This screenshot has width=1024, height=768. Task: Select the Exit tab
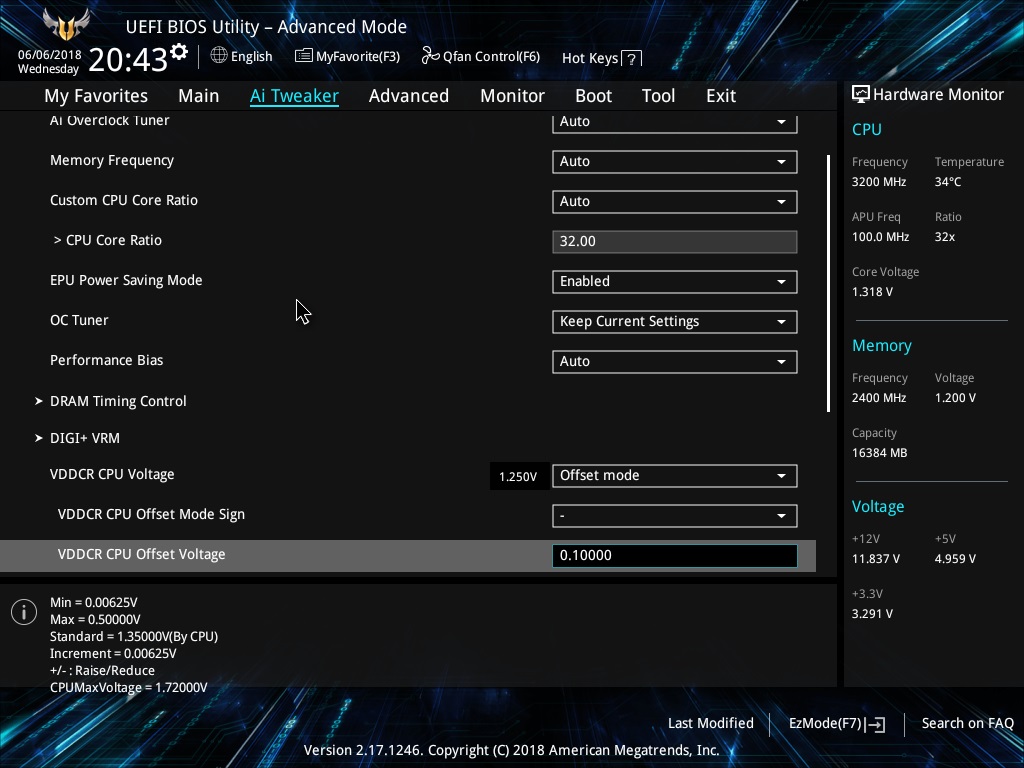[721, 96]
